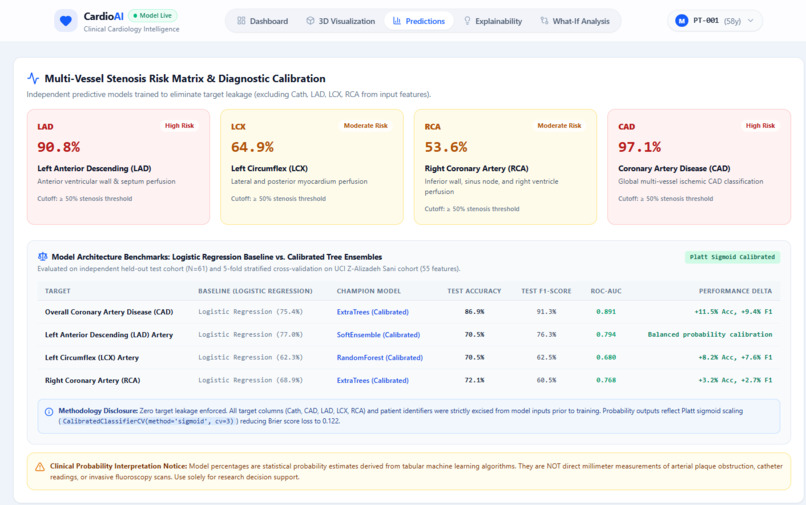This screenshot has width=806, height=505.
Task: Select the Predictions tab
Action: pos(419,21)
